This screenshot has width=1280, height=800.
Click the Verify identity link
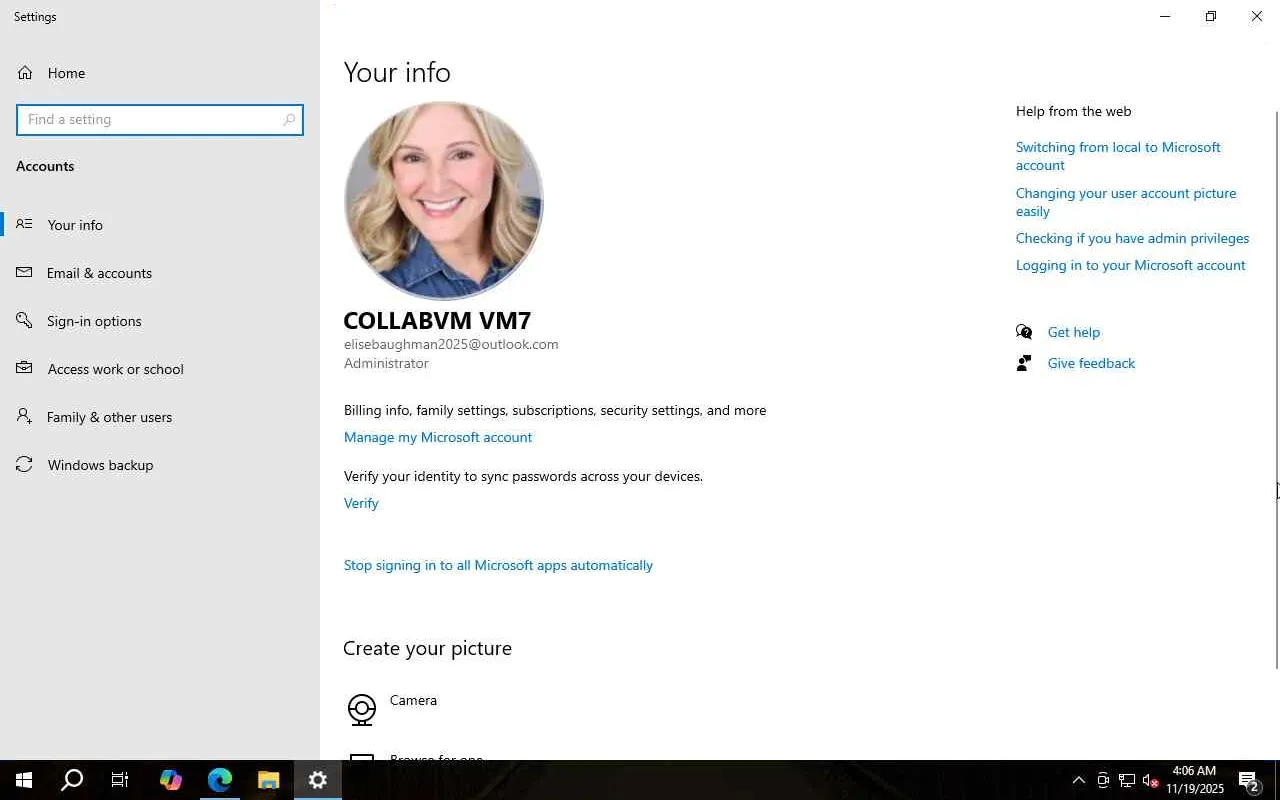pos(361,503)
